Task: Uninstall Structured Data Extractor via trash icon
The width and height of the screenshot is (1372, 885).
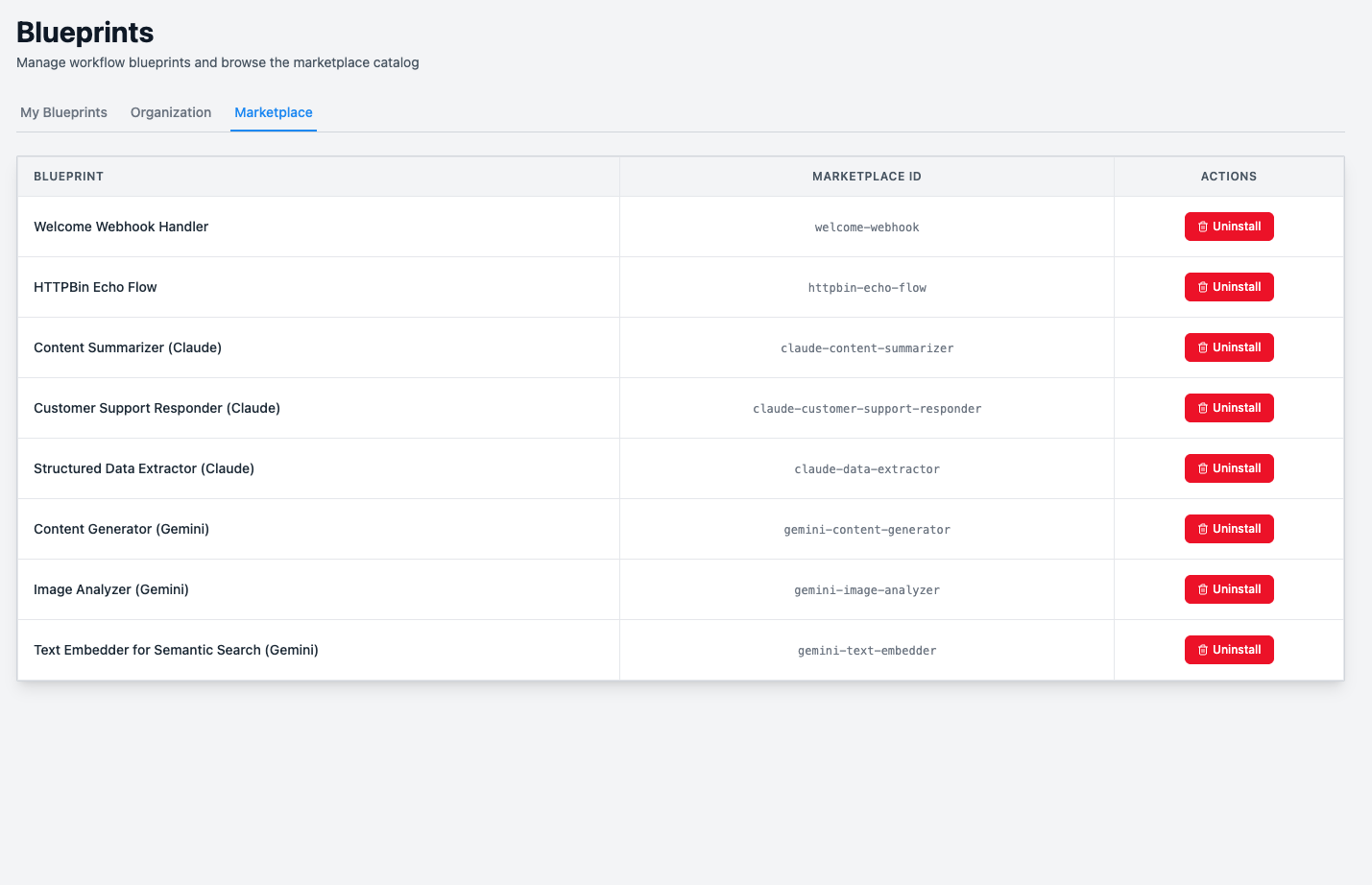Action: click(x=1203, y=469)
